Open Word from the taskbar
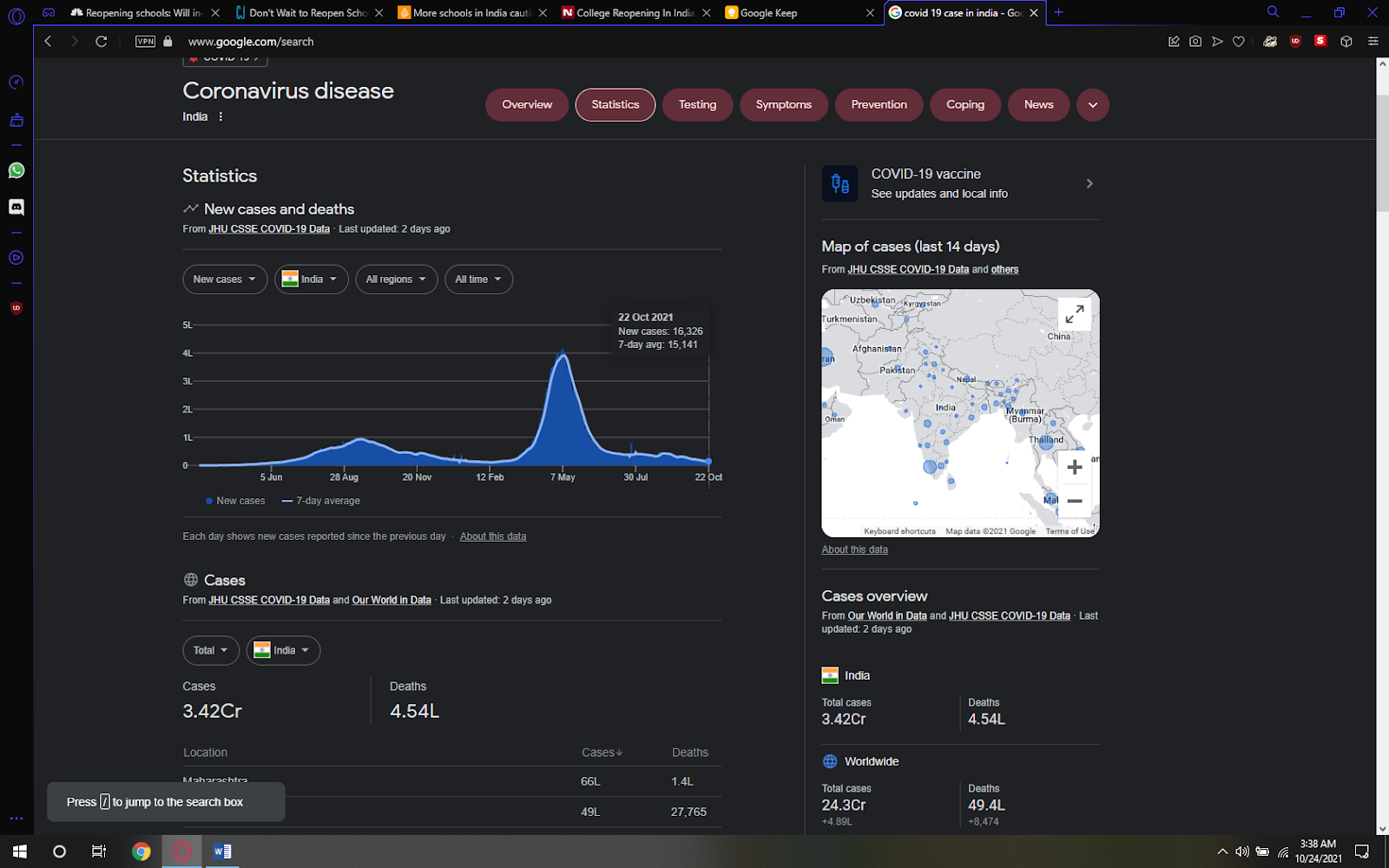Image resolution: width=1389 pixels, height=868 pixels. pos(222,852)
